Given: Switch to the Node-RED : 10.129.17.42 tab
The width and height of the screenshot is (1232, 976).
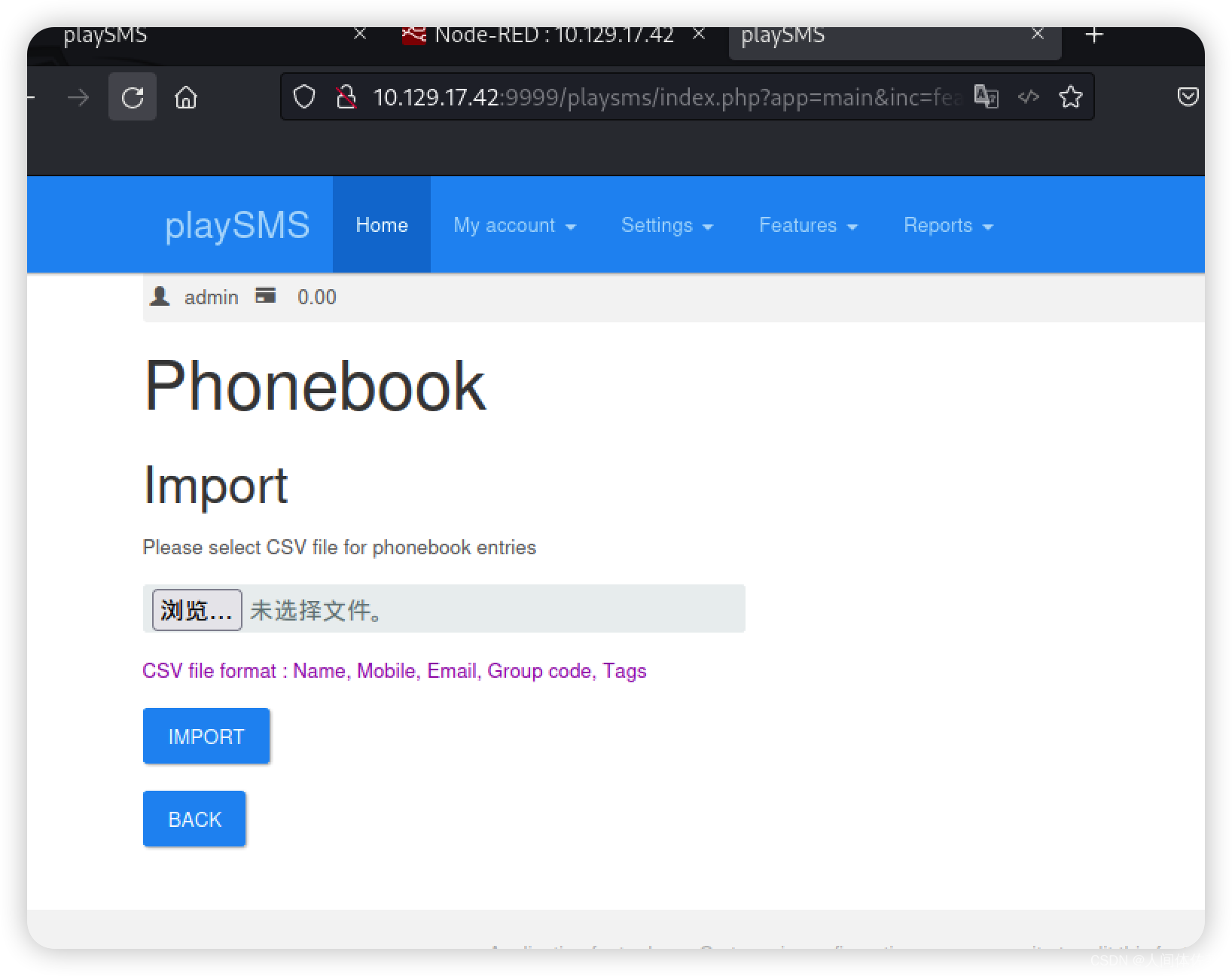Looking at the screenshot, I should [x=554, y=35].
